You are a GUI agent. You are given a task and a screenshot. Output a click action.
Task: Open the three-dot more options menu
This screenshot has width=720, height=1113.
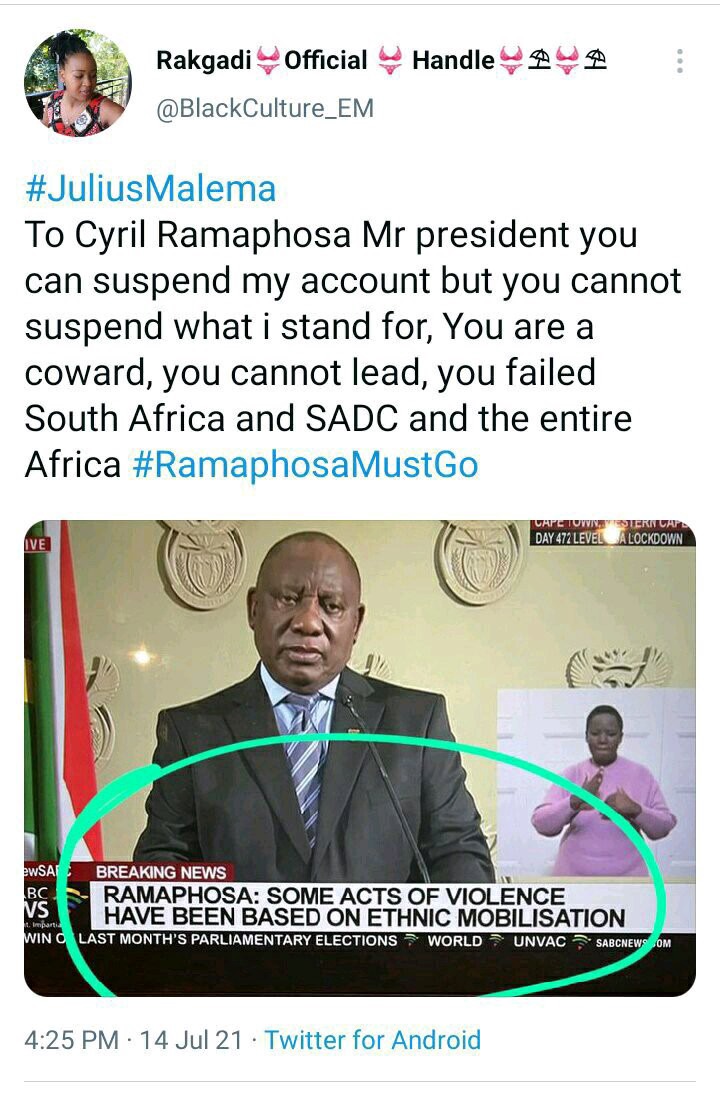point(680,61)
